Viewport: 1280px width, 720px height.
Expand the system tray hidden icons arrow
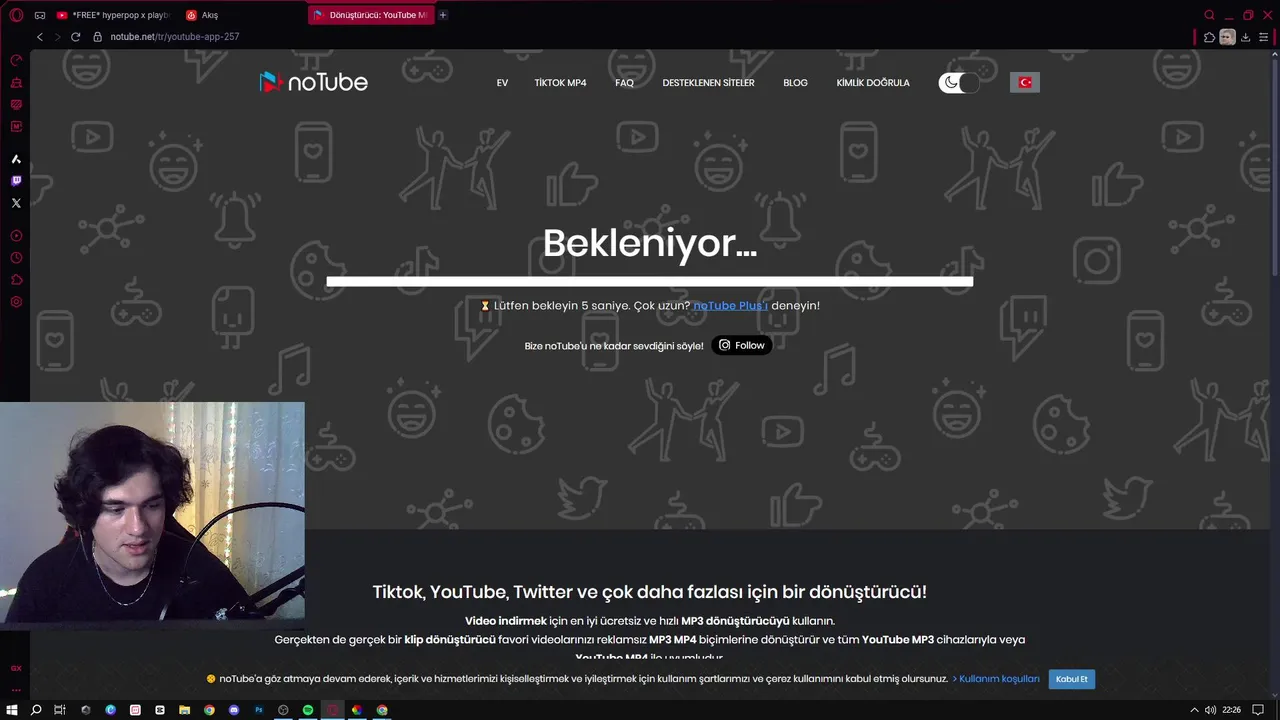[1194, 710]
